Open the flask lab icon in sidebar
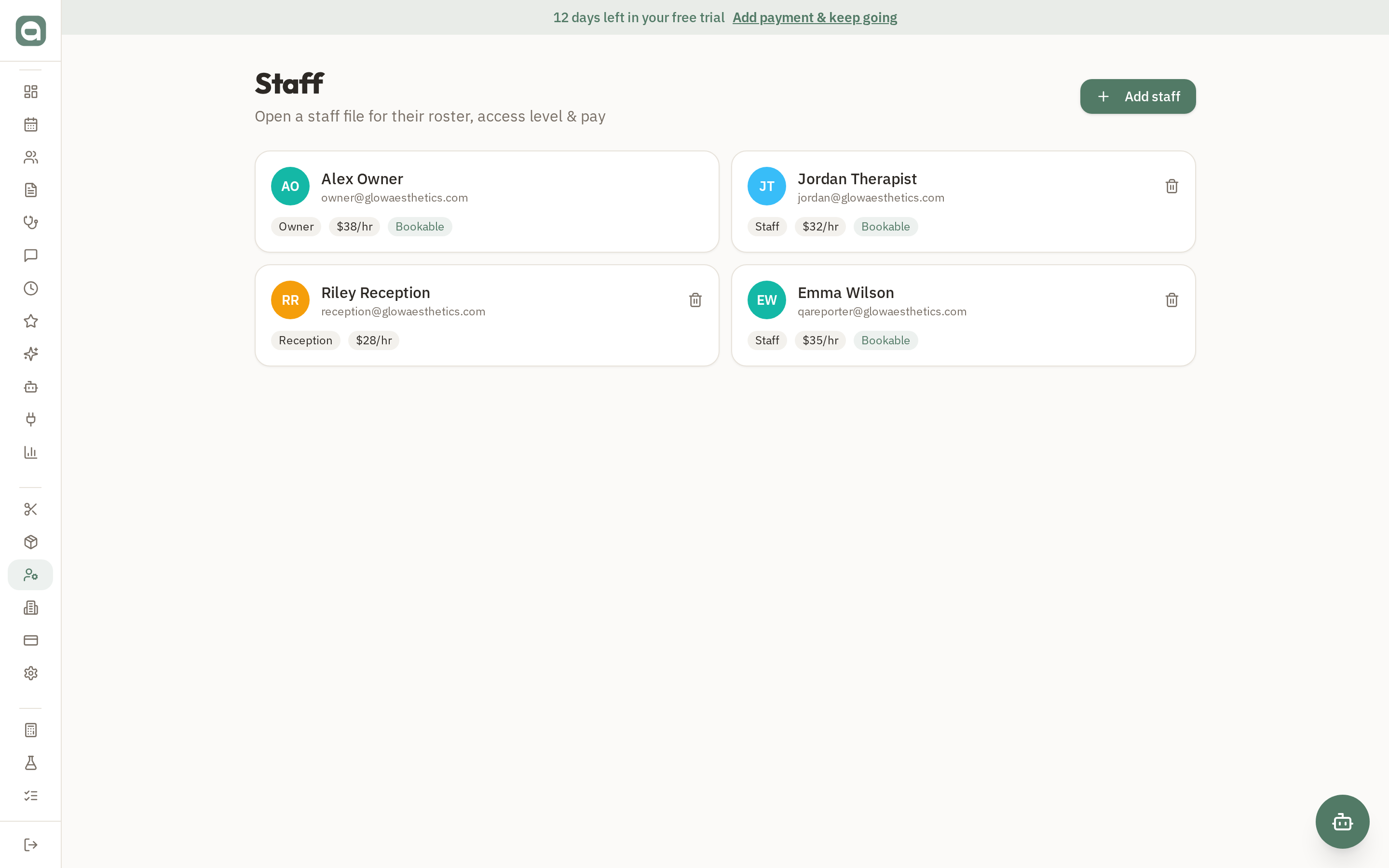 (30, 763)
